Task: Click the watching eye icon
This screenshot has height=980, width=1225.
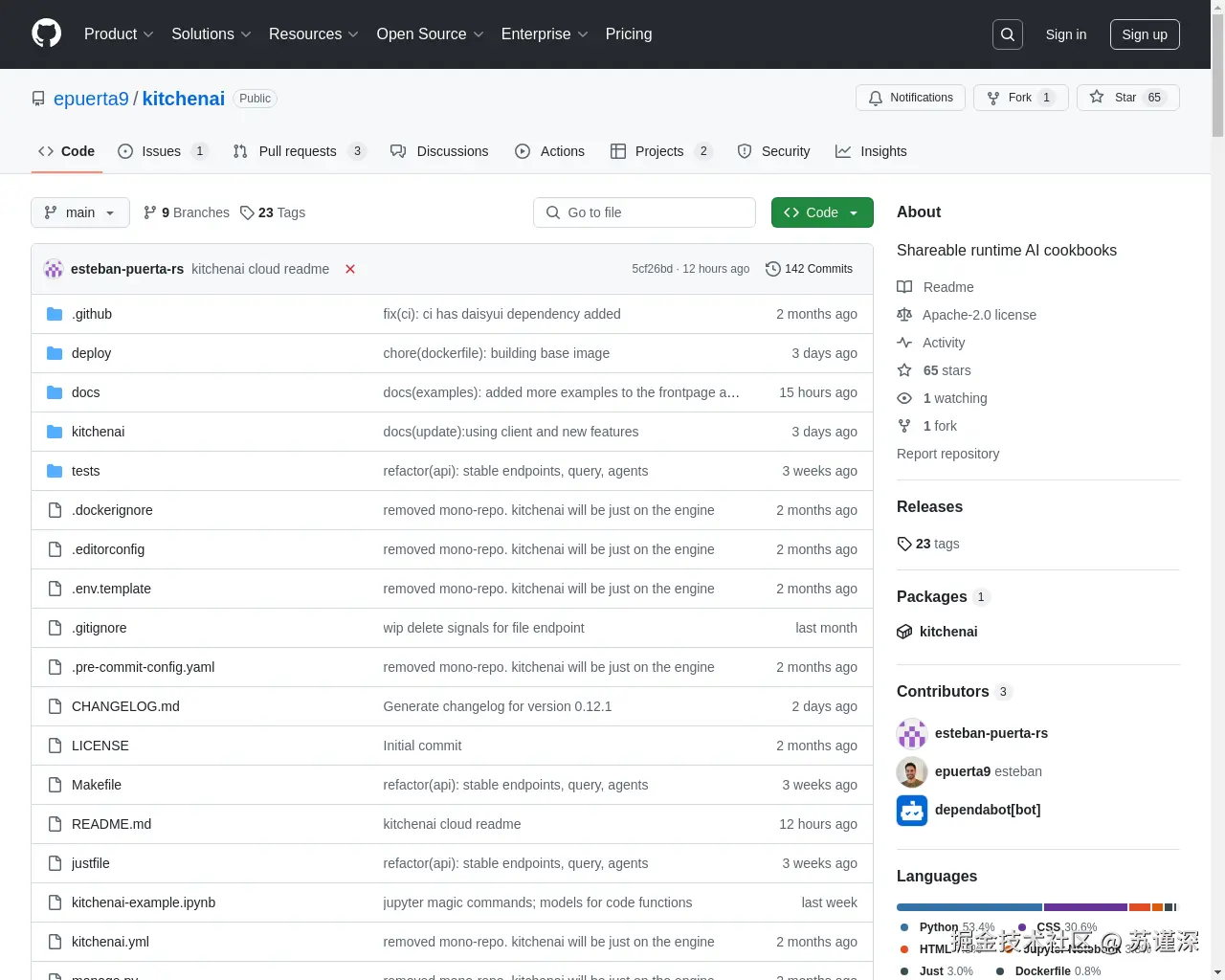Action: point(904,398)
